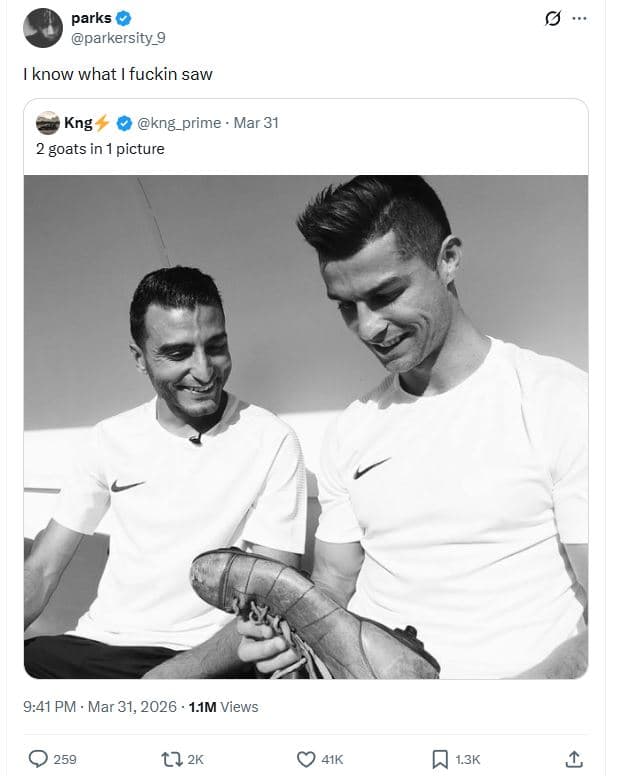This screenshot has height=776, width=617.
Task: Open the parks display name link
Action: click(x=91, y=18)
